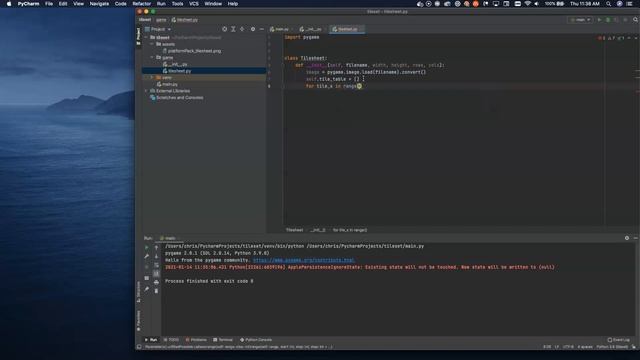Open the main run configuration dropdown
The image size is (640, 360).
pyautogui.click(x=580, y=20)
